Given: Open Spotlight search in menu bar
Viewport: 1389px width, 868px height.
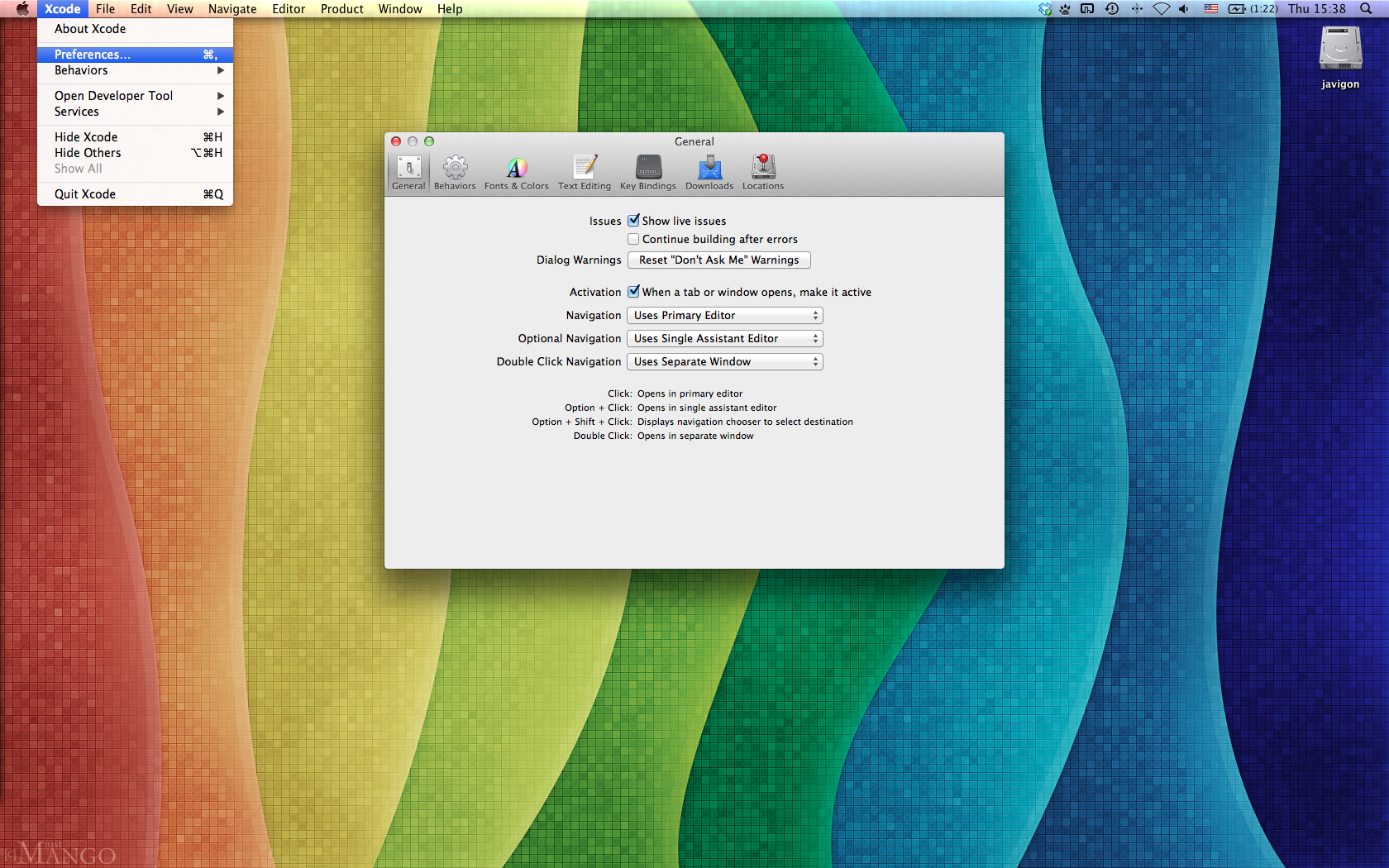Looking at the screenshot, I should pyautogui.click(x=1366, y=9).
